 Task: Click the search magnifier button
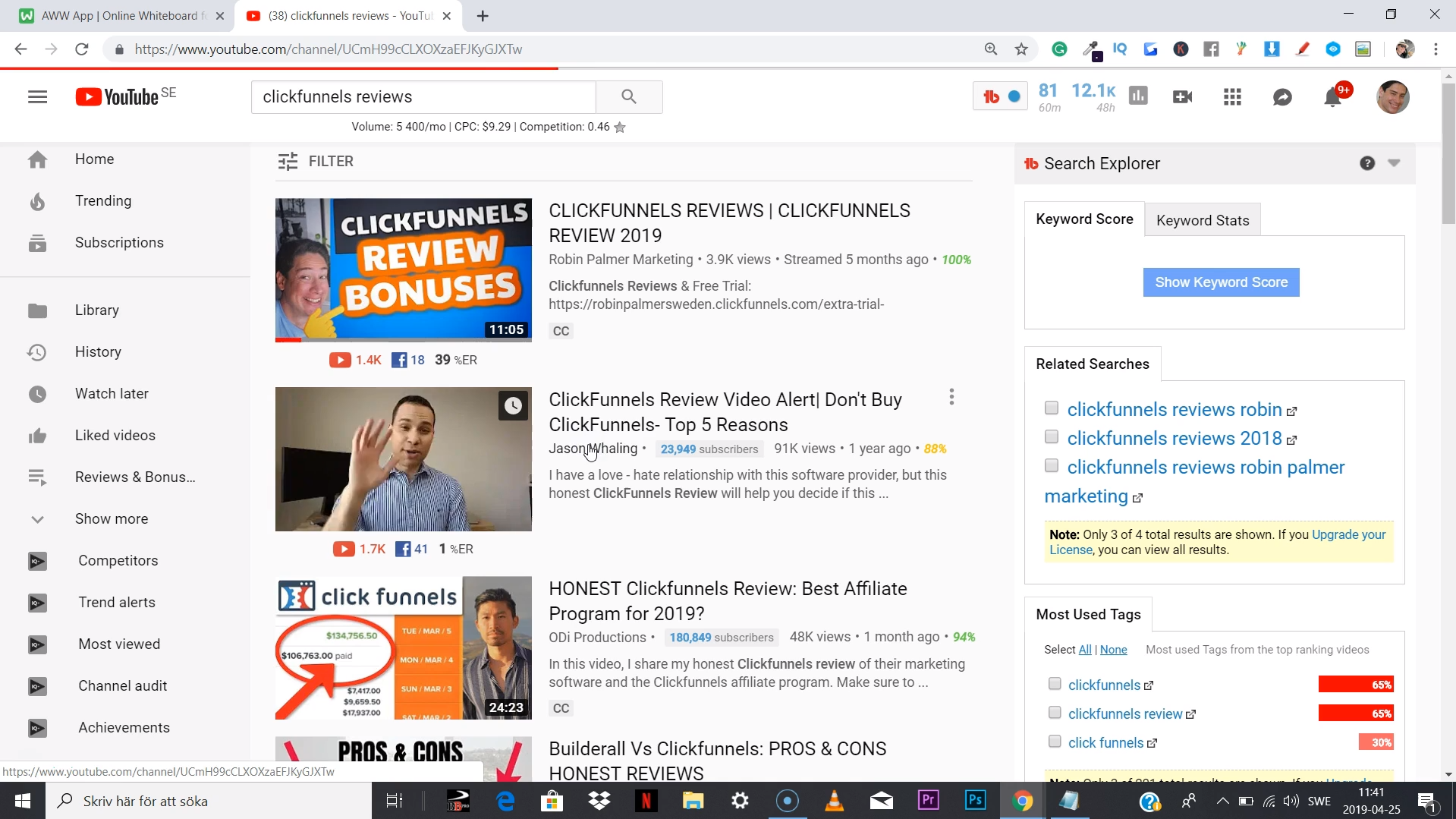tap(629, 97)
